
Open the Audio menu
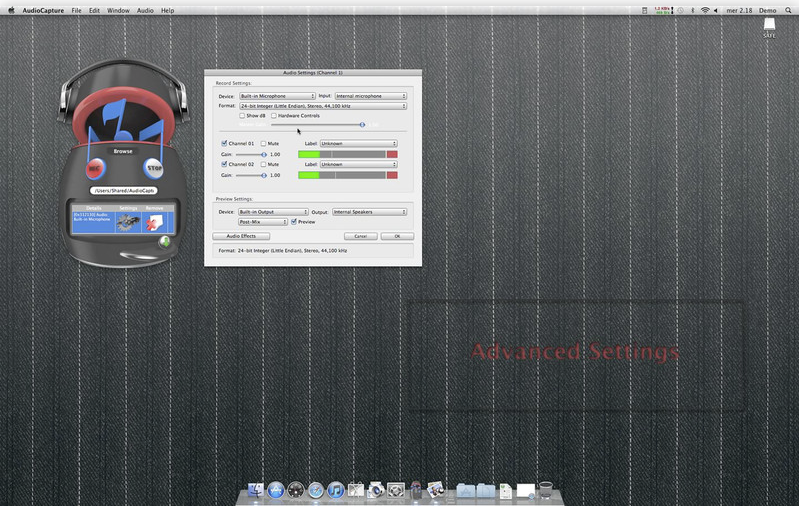pyautogui.click(x=145, y=10)
